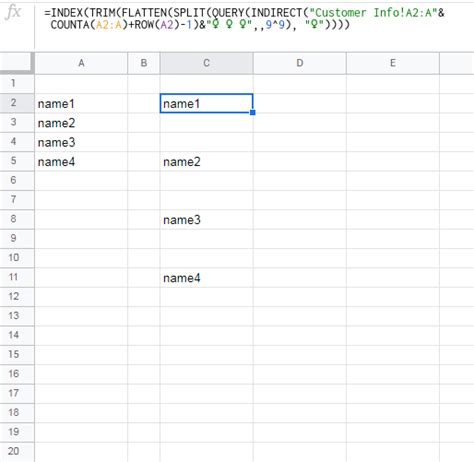Select row 11 header
The height and width of the screenshot is (462, 474).
click(17, 277)
